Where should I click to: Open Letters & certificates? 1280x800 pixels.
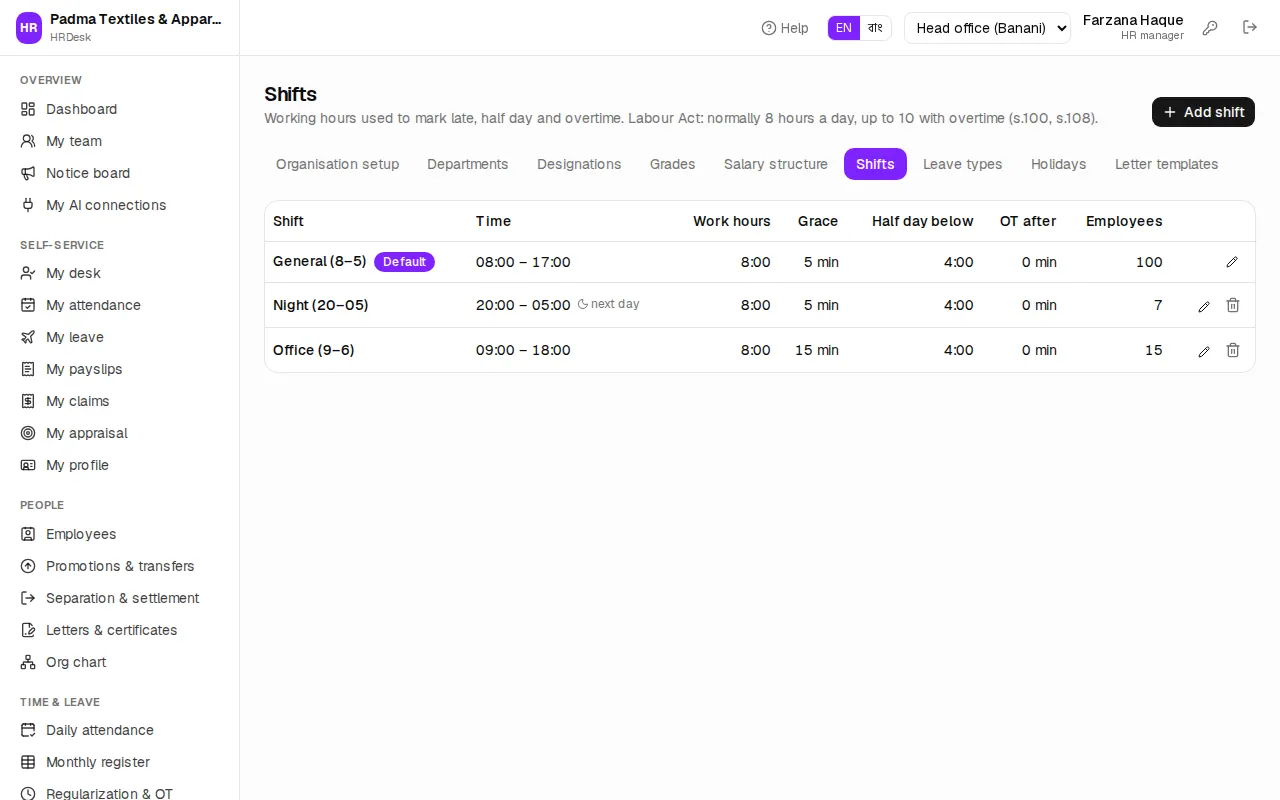[120, 630]
